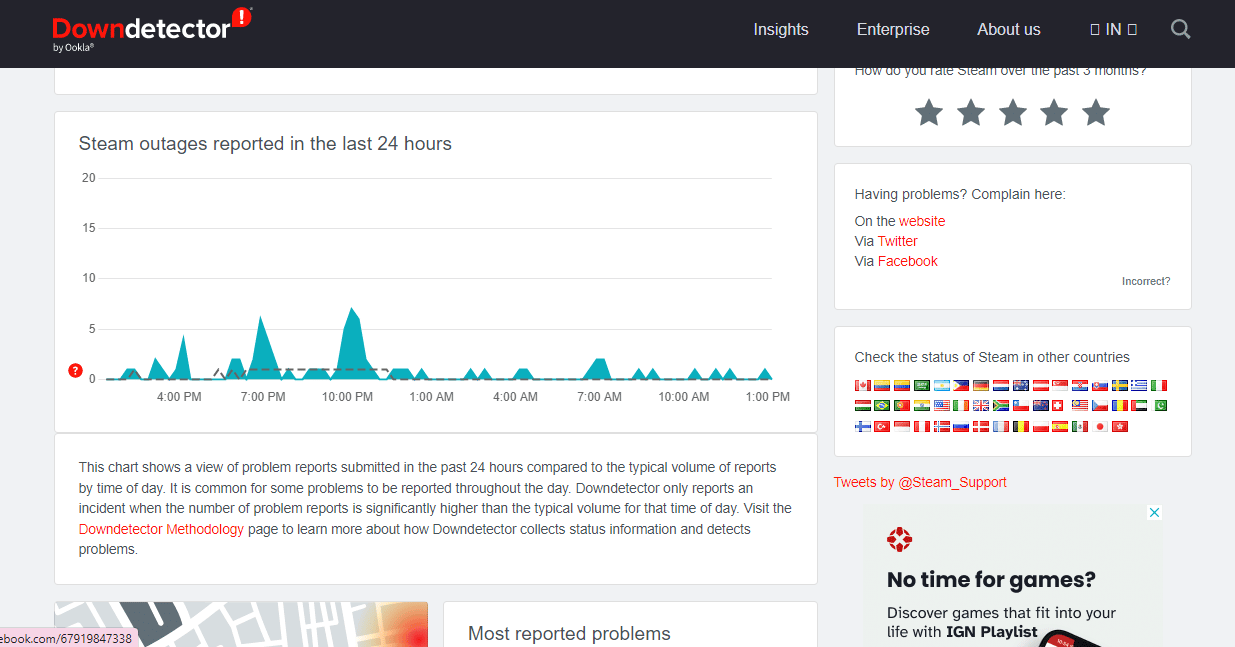Select the Germany flag
The height and width of the screenshot is (647, 1235).
coord(981,385)
